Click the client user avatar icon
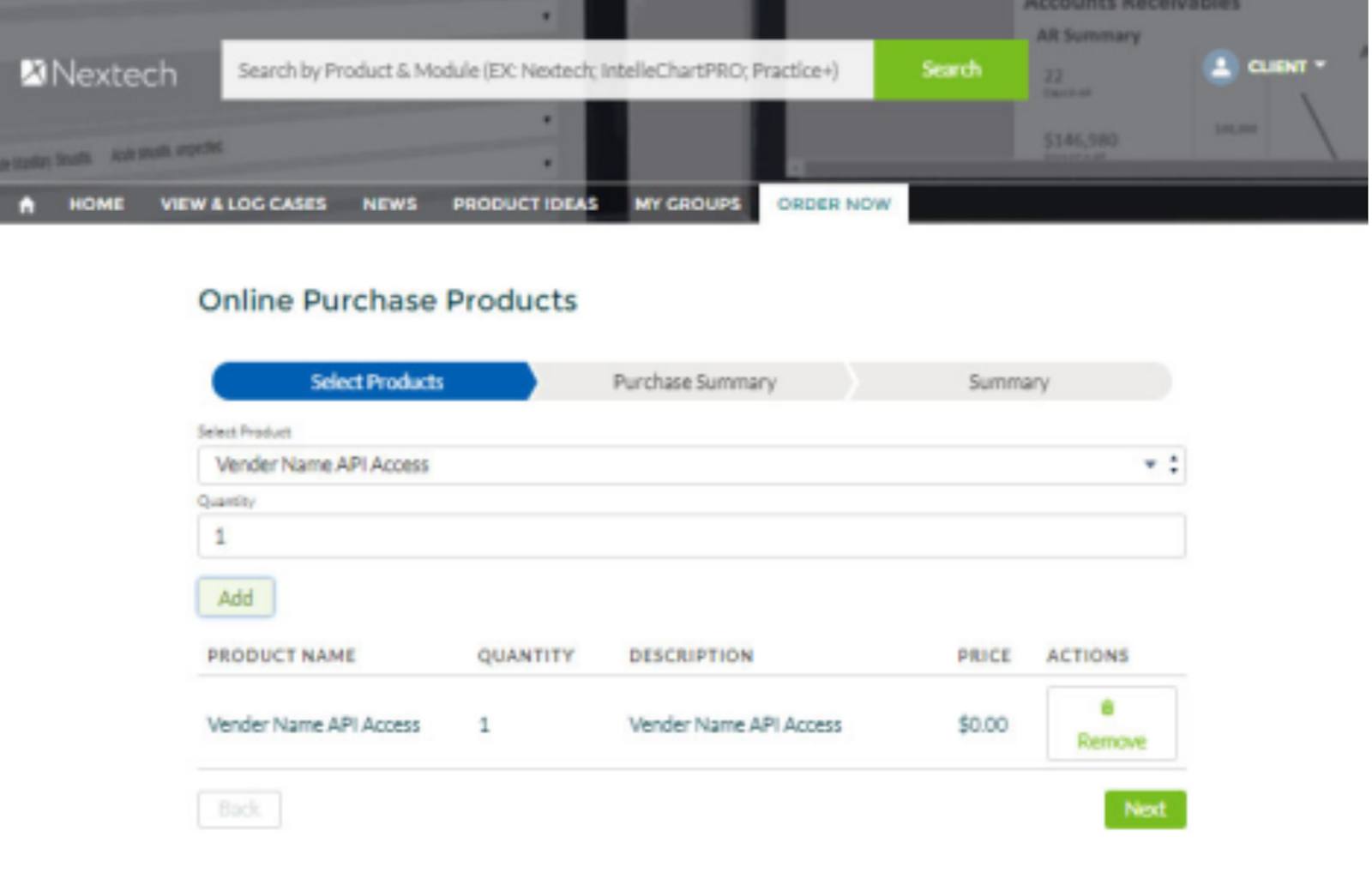Screen dimensions: 1372x879 [x=1220, y=67]
